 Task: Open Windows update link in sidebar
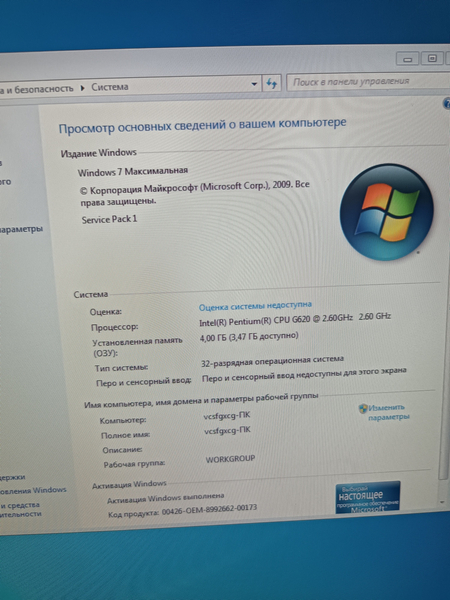[33, 490]
